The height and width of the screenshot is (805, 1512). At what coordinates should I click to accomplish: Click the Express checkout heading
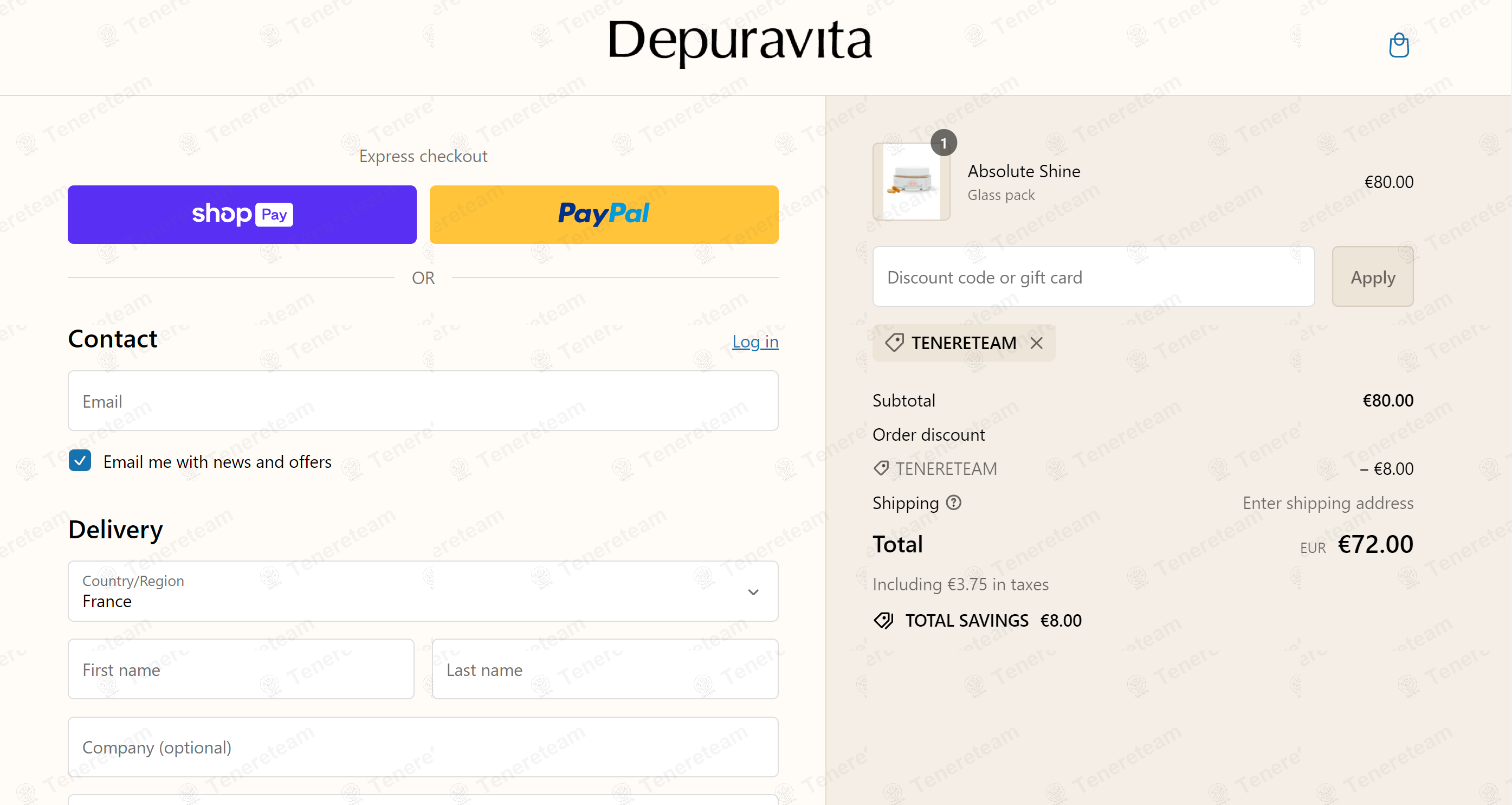click(x=423, y=156)
